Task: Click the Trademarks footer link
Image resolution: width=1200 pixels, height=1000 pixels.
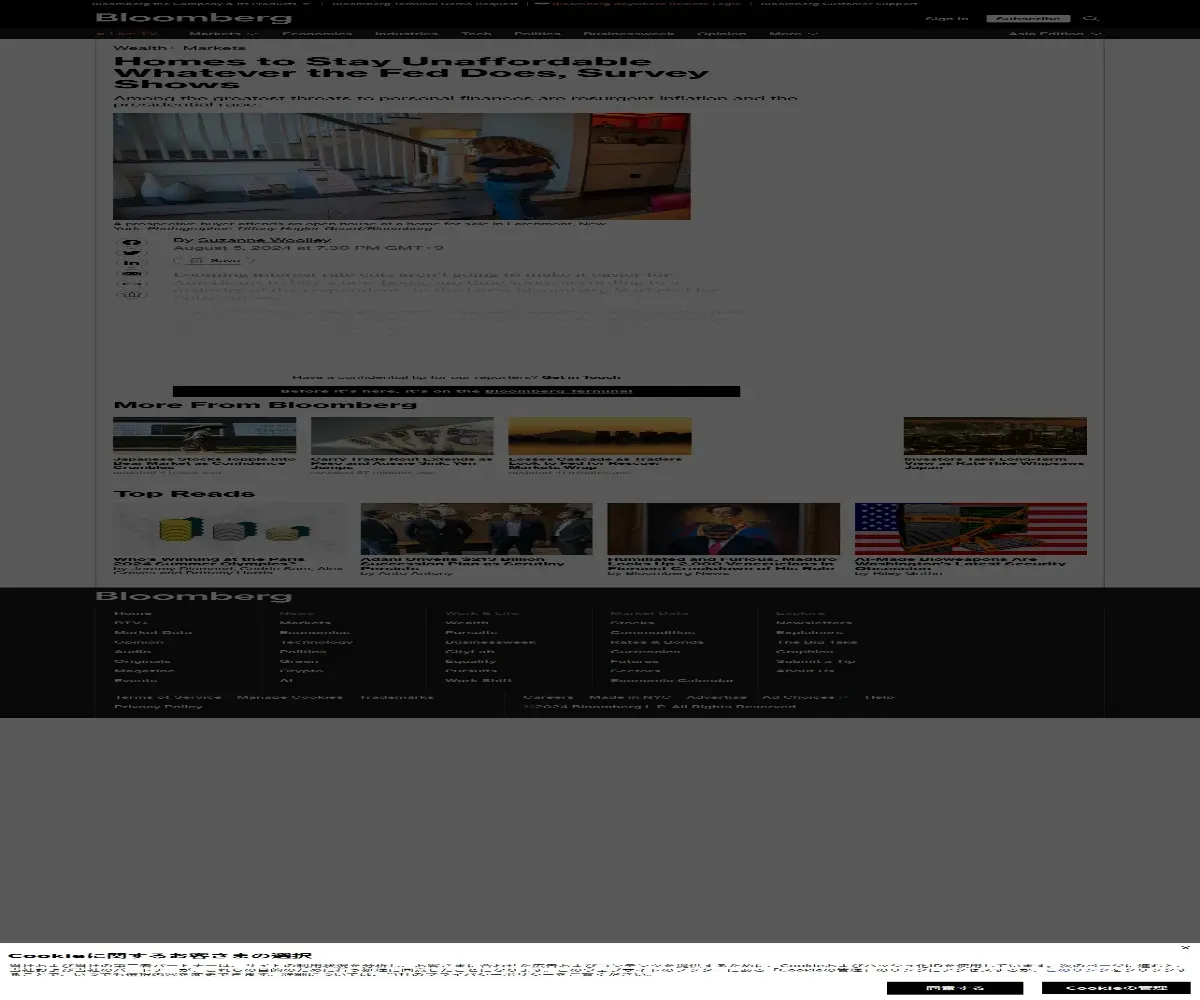Action: point(397,697)
